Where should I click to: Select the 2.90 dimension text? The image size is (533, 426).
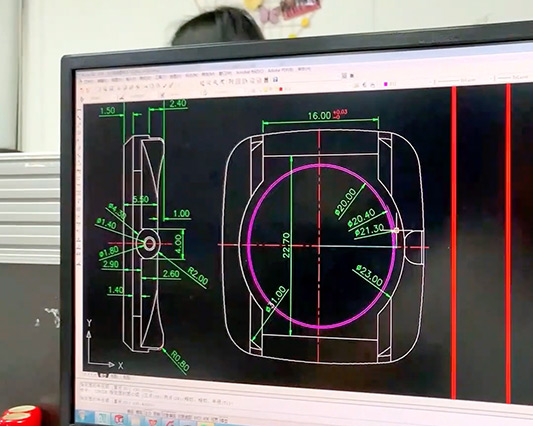coord(110,264)
